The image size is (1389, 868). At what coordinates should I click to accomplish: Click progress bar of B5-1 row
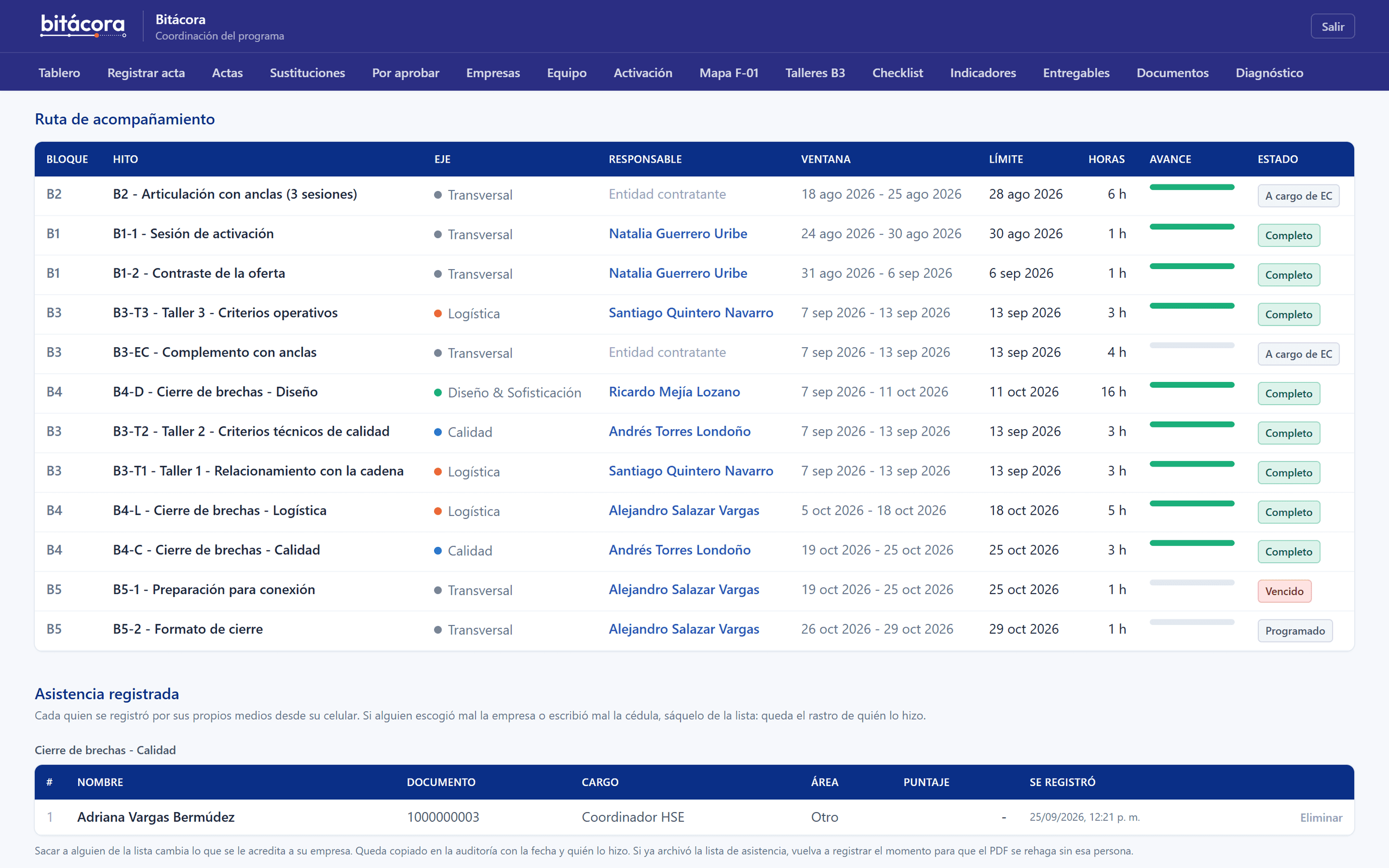point(1192,583)
